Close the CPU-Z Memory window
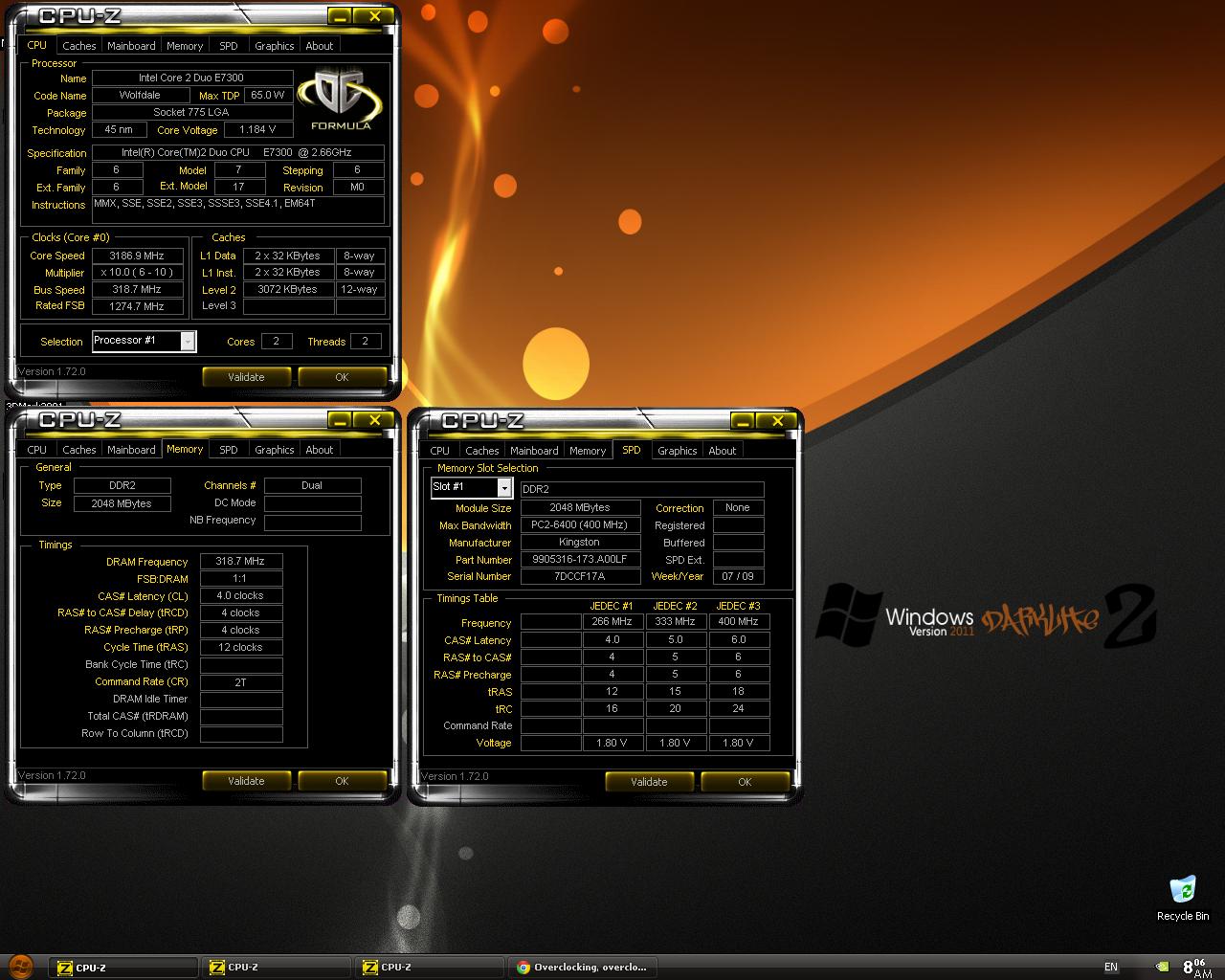Viewport: 1225px width, 980px height. coord(374,420)
